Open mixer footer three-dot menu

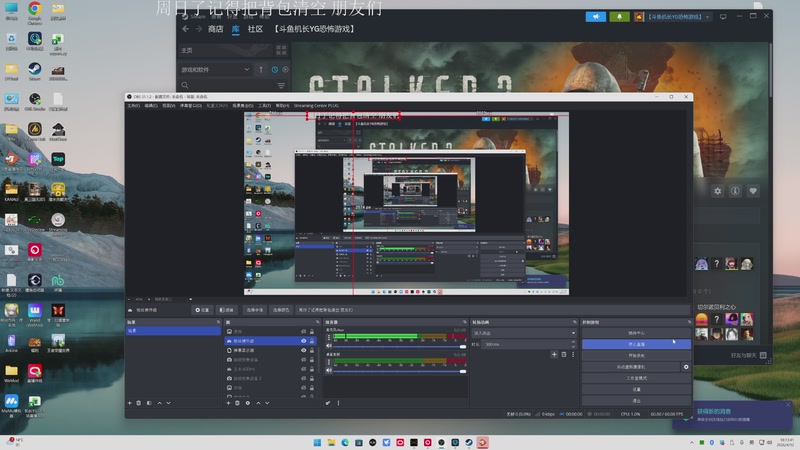pyautogui.click(x=338, y=403)
